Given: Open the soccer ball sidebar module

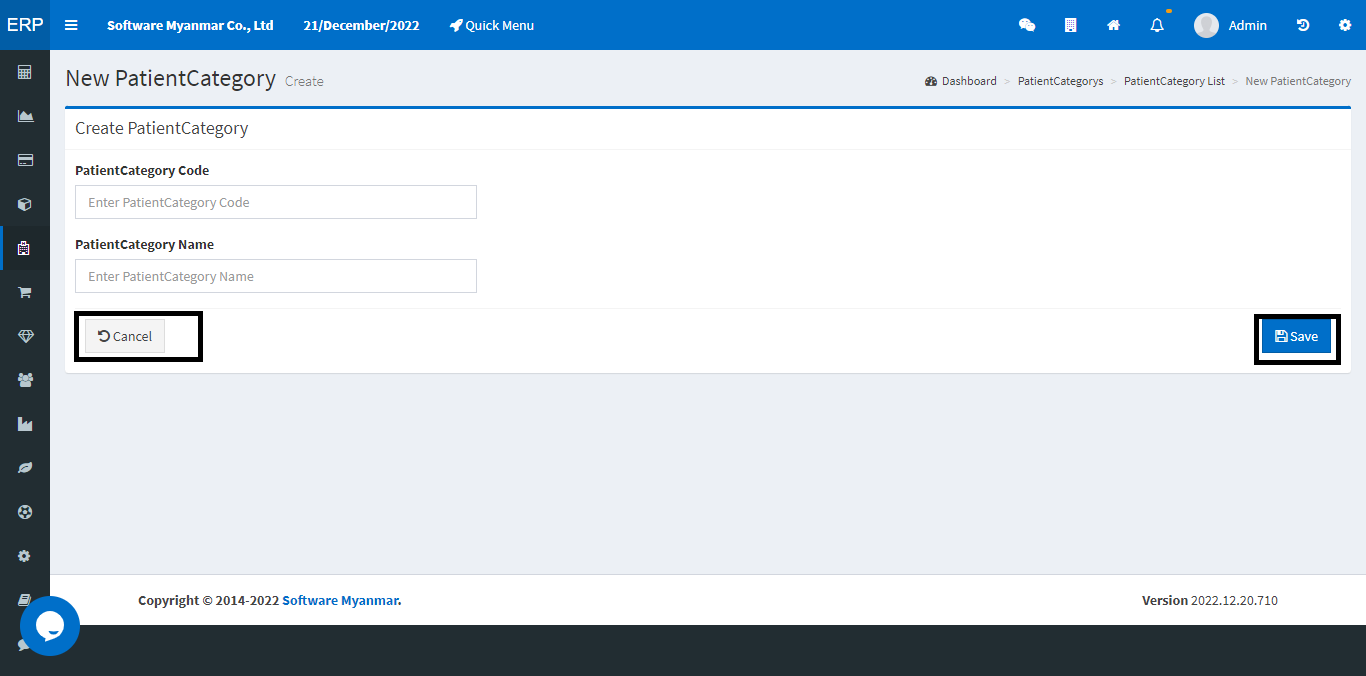Looking at the screenshot, I should pos(25,512).
